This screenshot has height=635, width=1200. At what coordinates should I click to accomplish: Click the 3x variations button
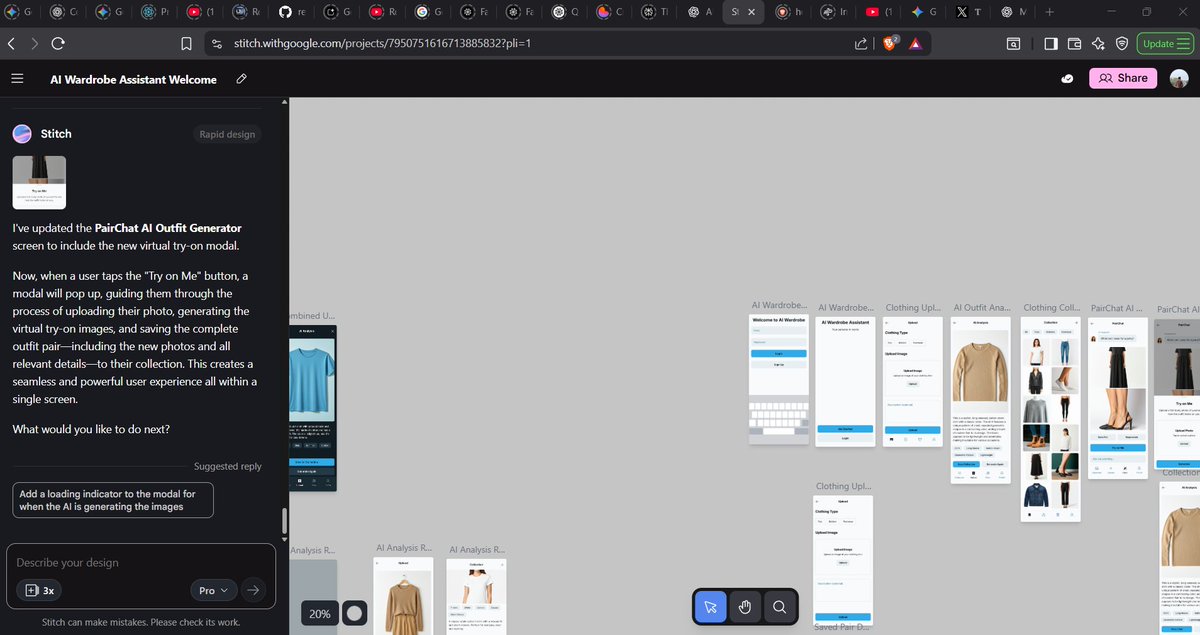click(x=39, y=590)
